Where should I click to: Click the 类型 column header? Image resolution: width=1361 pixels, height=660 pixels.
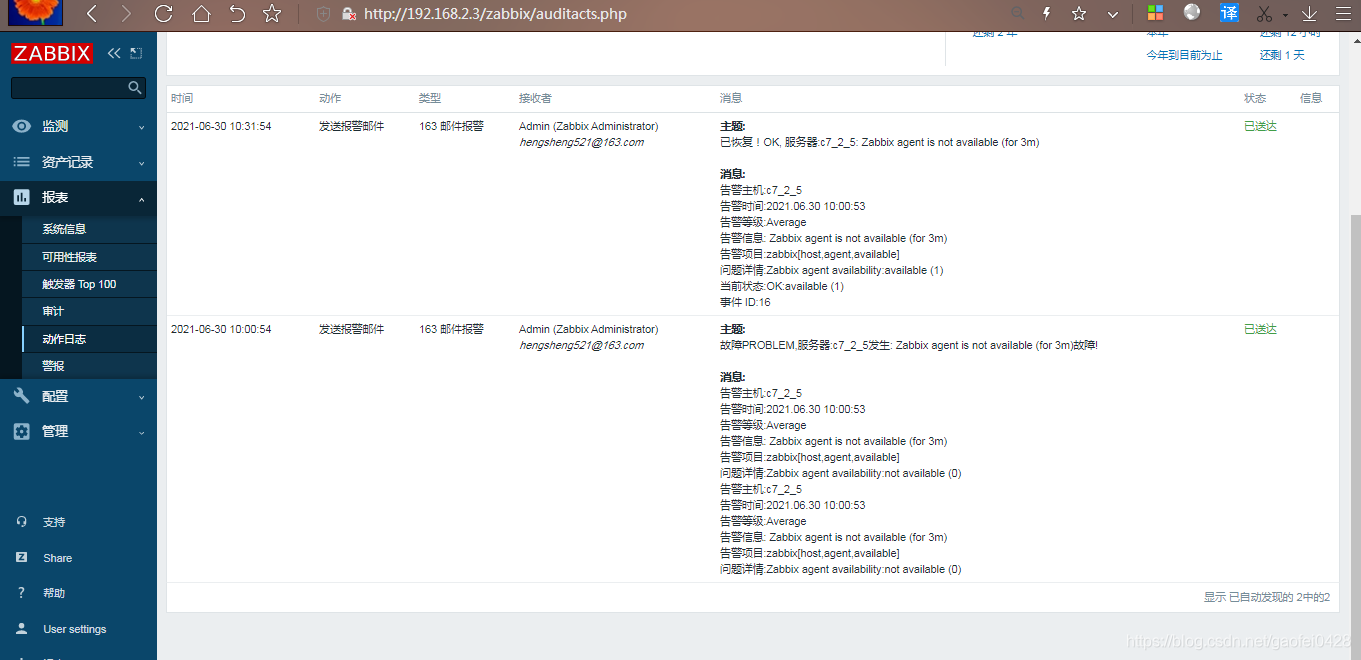pyautogui.click(x=430, y=98)
